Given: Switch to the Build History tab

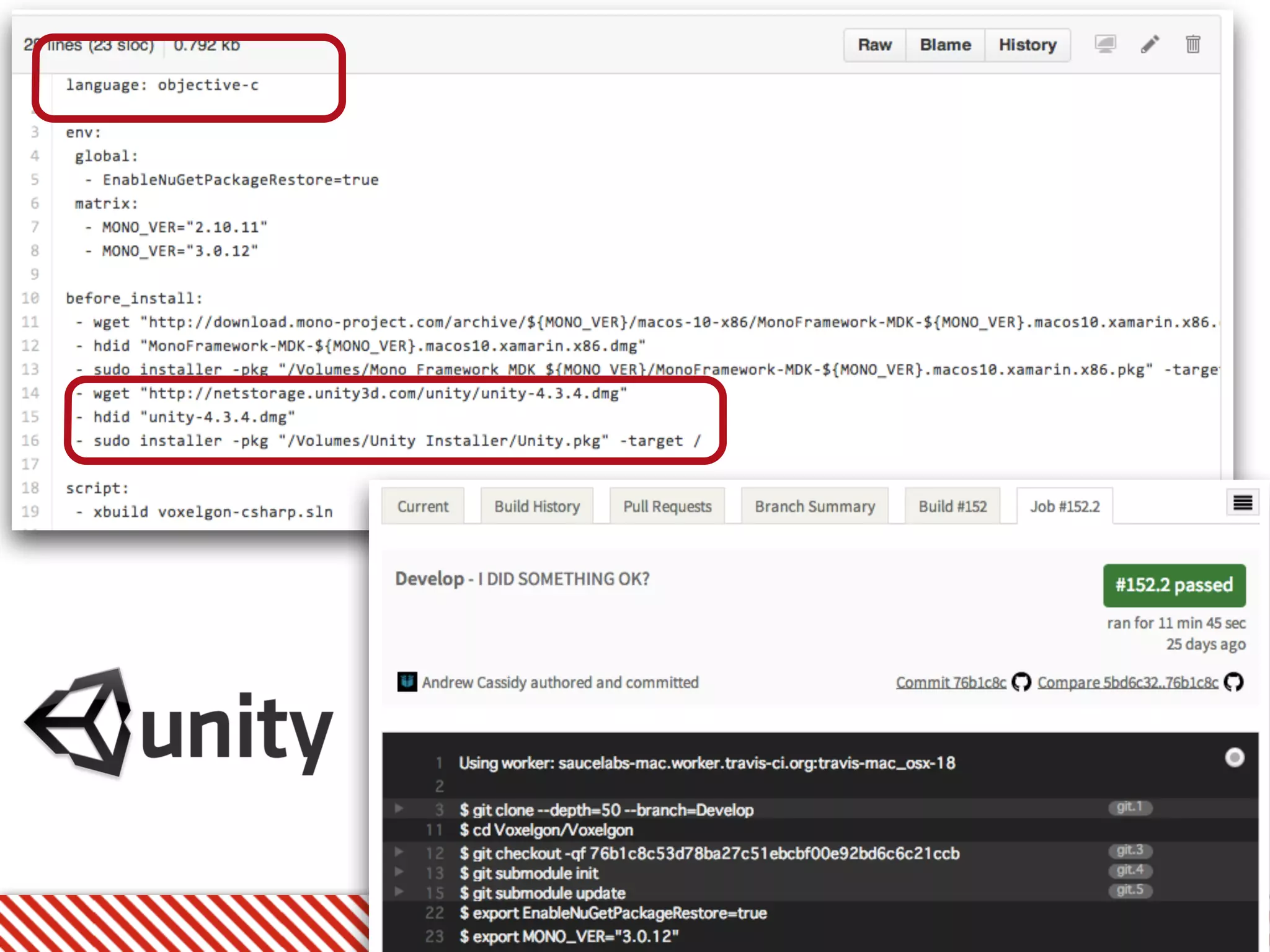Looking at the screenshot, I should click(537, 506).
